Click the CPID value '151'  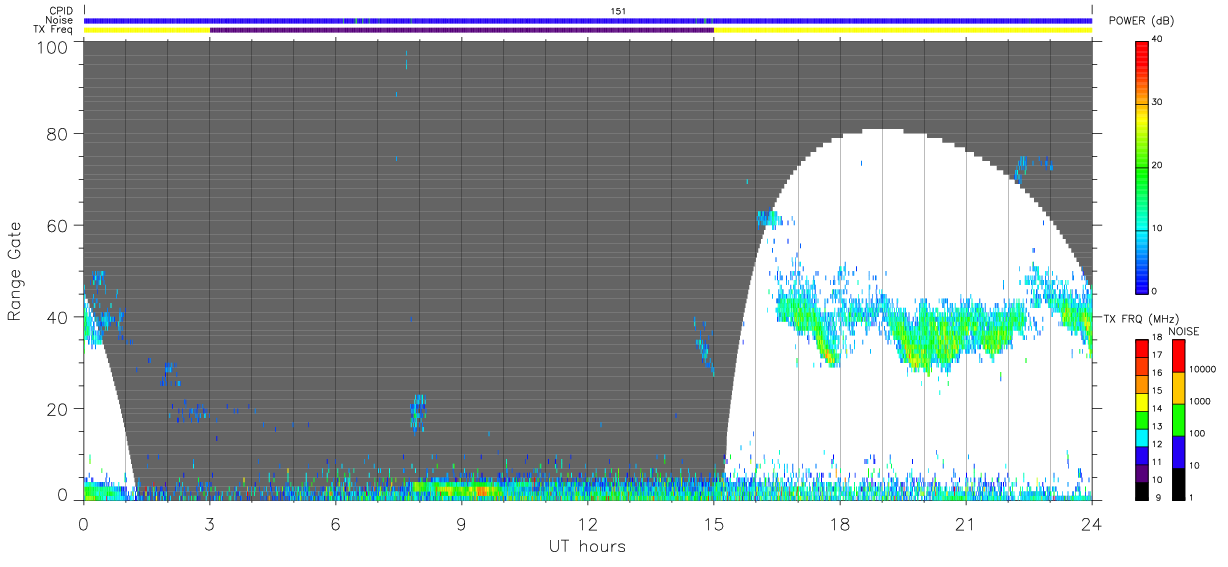[x=619, y=11]
